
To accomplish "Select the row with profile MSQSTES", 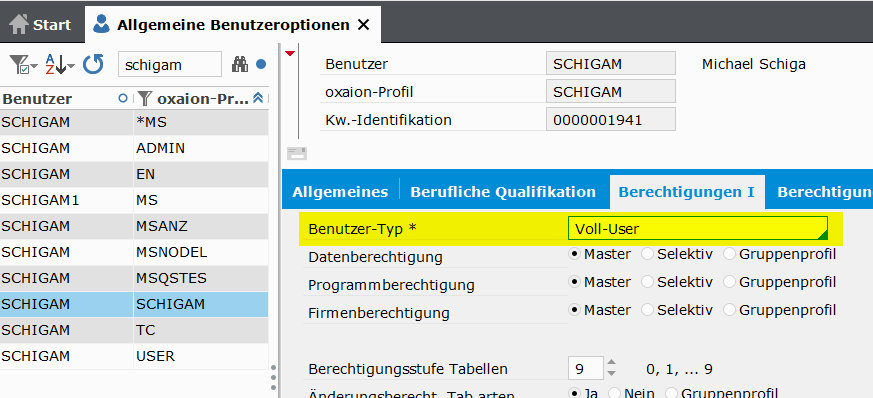I will tap(134, 278).
